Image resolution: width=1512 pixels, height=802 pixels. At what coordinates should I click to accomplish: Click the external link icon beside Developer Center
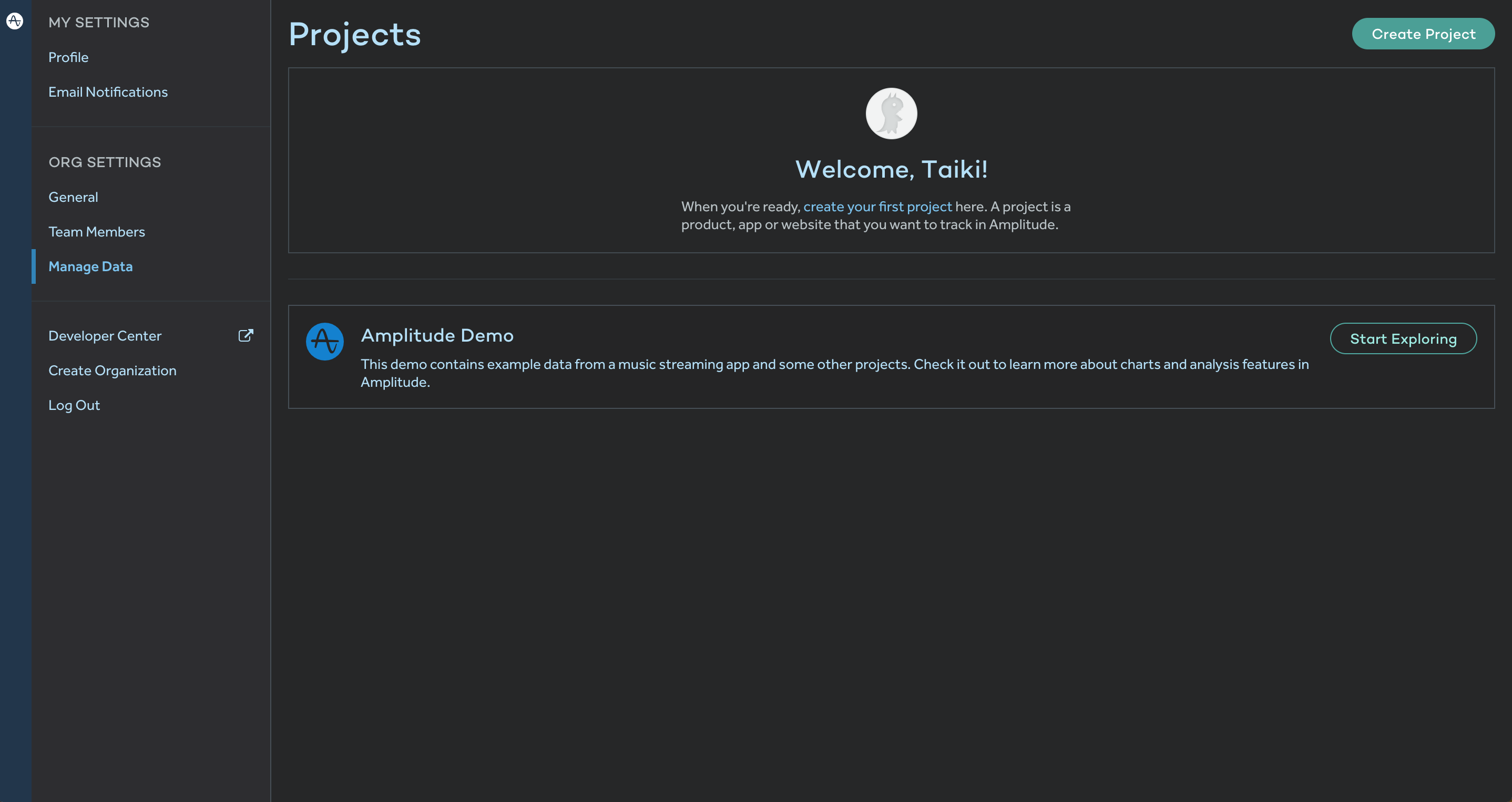(x=246, y=336)
